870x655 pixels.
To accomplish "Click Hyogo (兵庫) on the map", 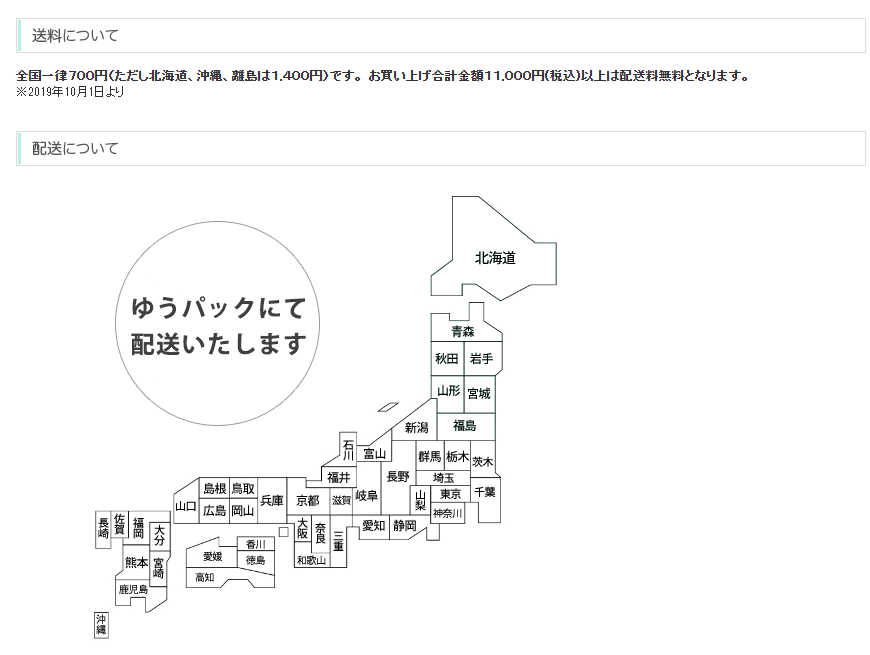I will (271, 500).
